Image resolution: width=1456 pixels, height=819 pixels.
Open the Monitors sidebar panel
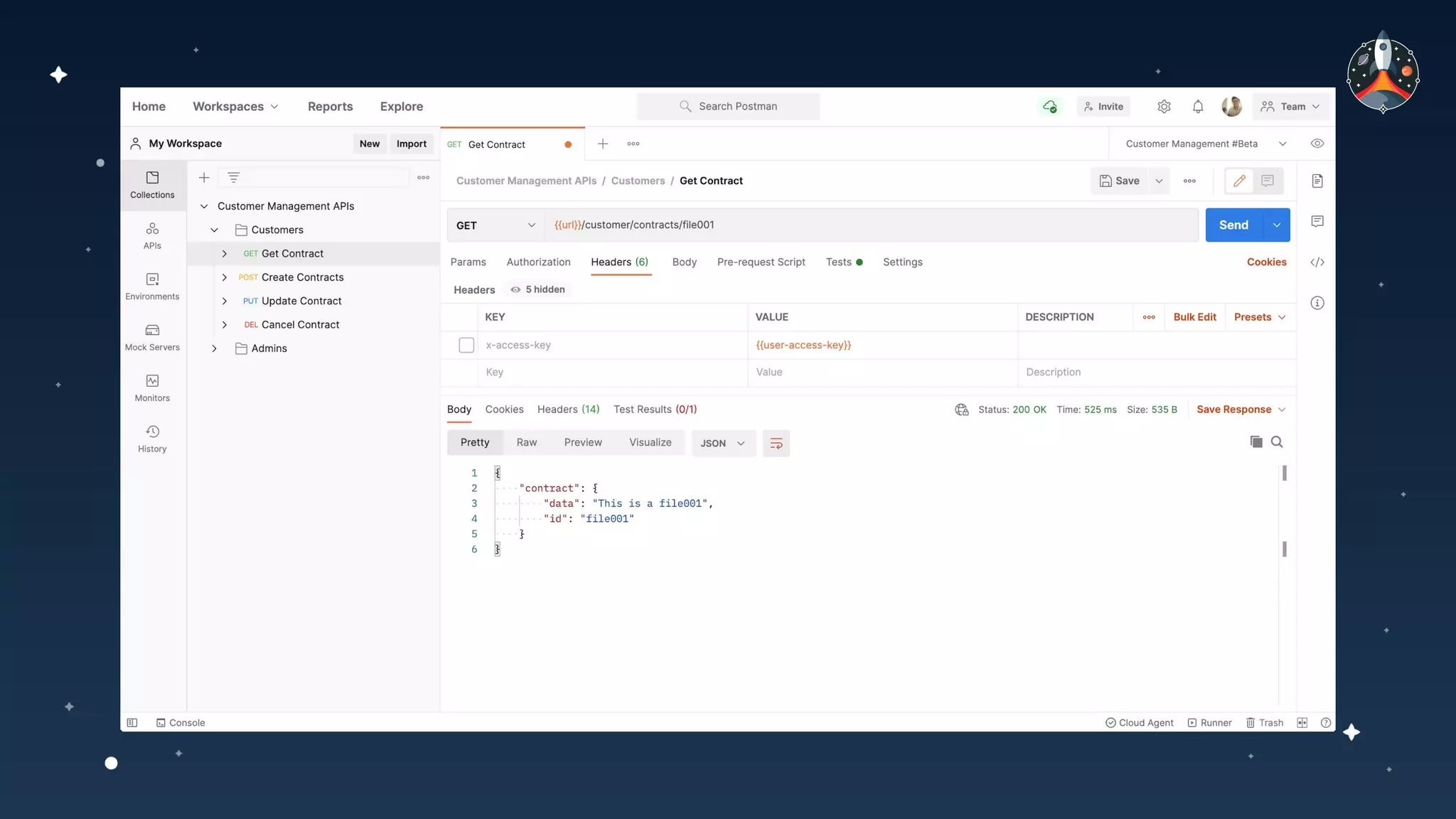pos(152,388)
